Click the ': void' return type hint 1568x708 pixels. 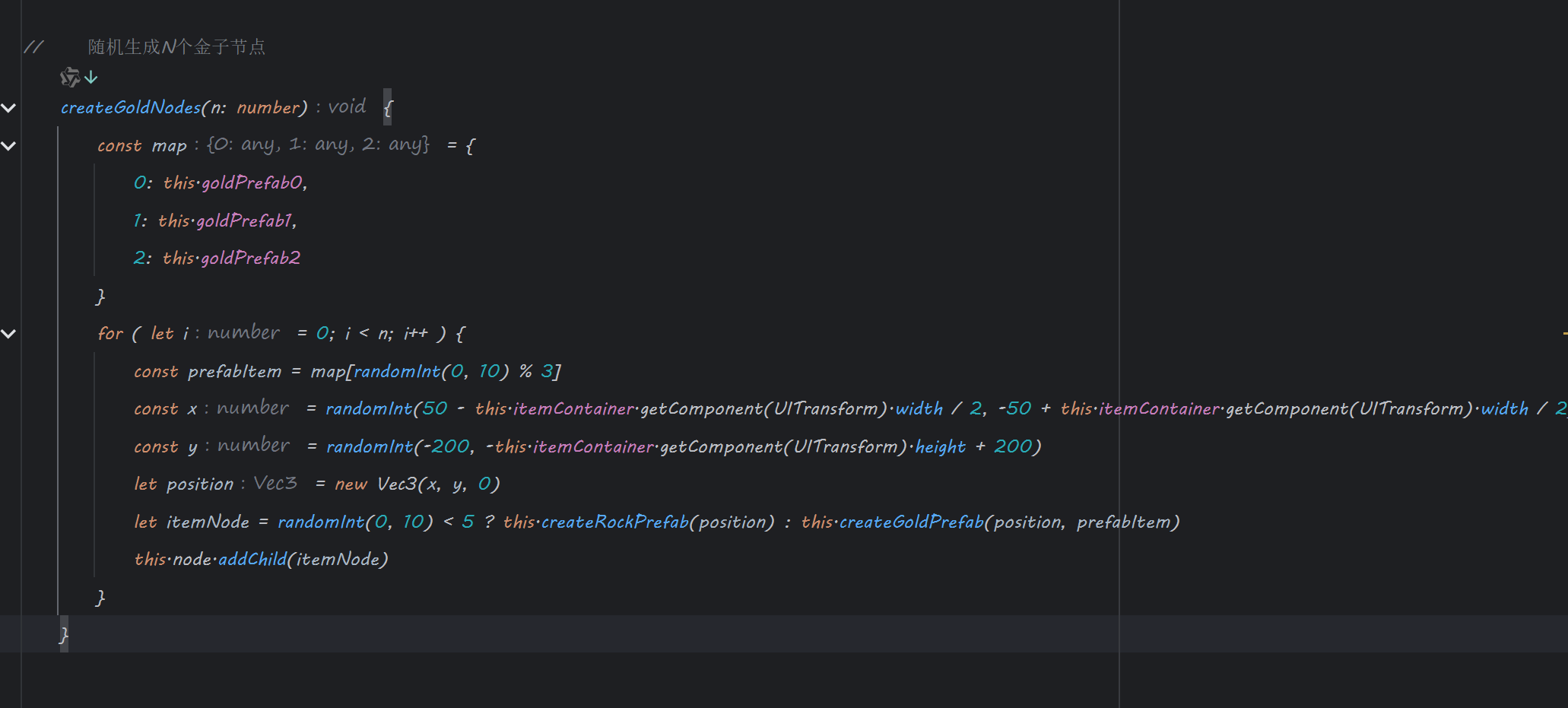pyautogui.click(x=341, y=107)
